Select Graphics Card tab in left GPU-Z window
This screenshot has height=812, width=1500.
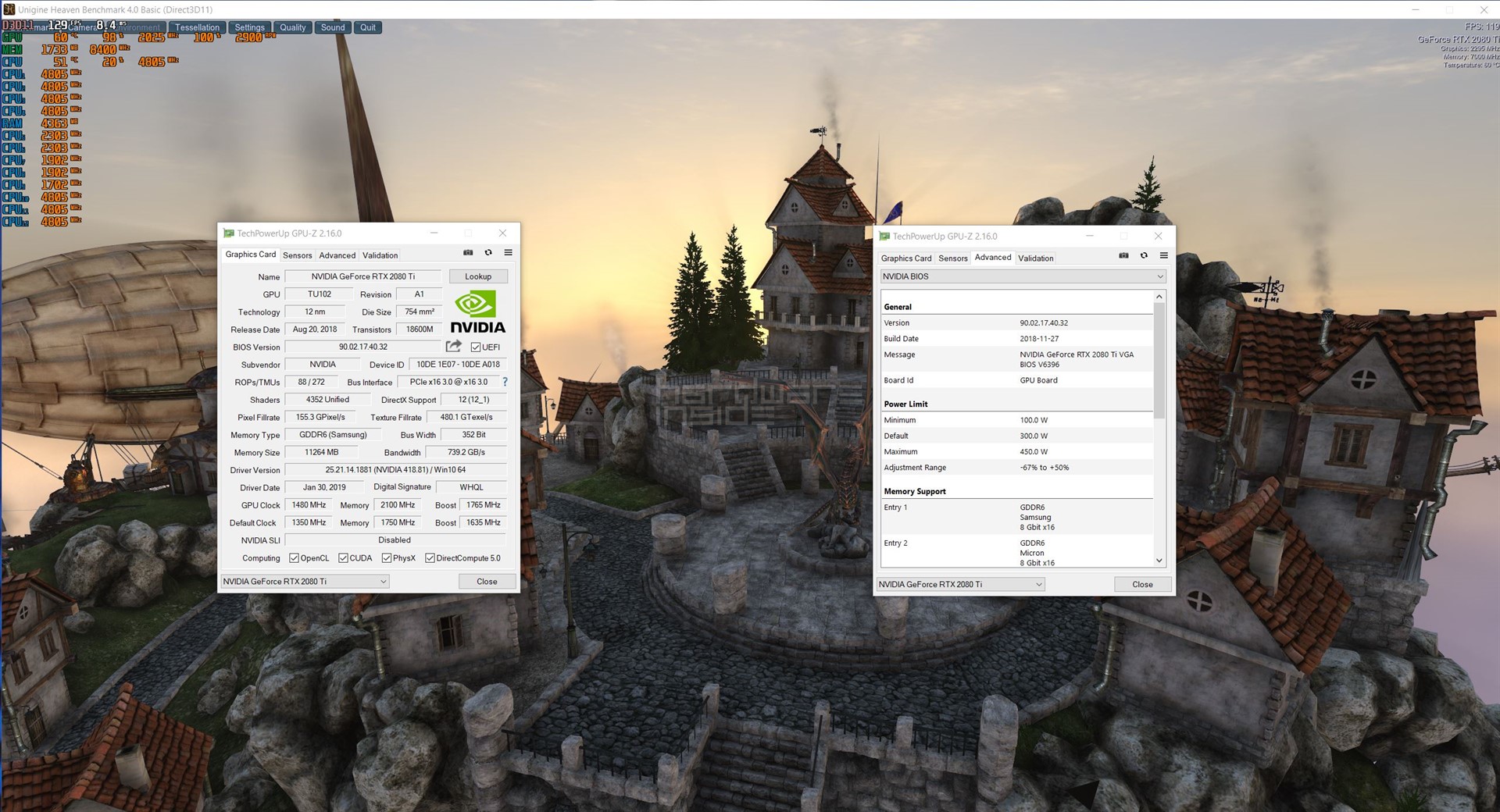[x=251, y=255]
